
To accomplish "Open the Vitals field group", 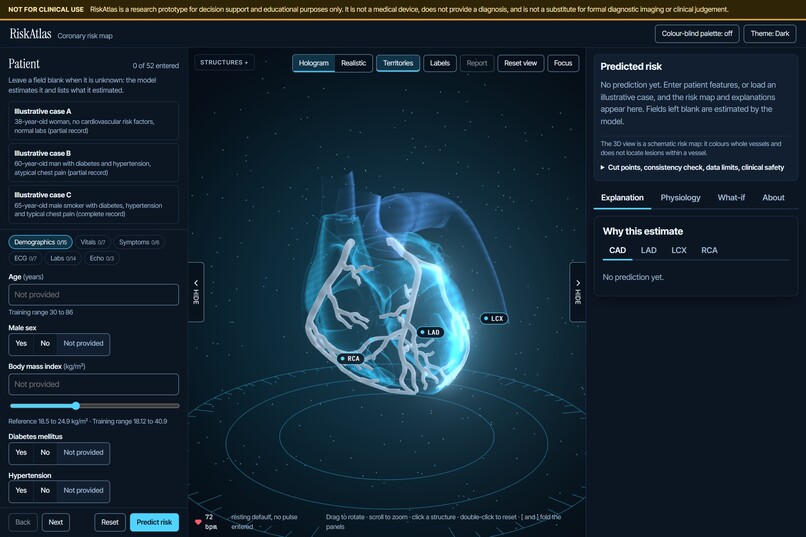I will coord(93,242).
